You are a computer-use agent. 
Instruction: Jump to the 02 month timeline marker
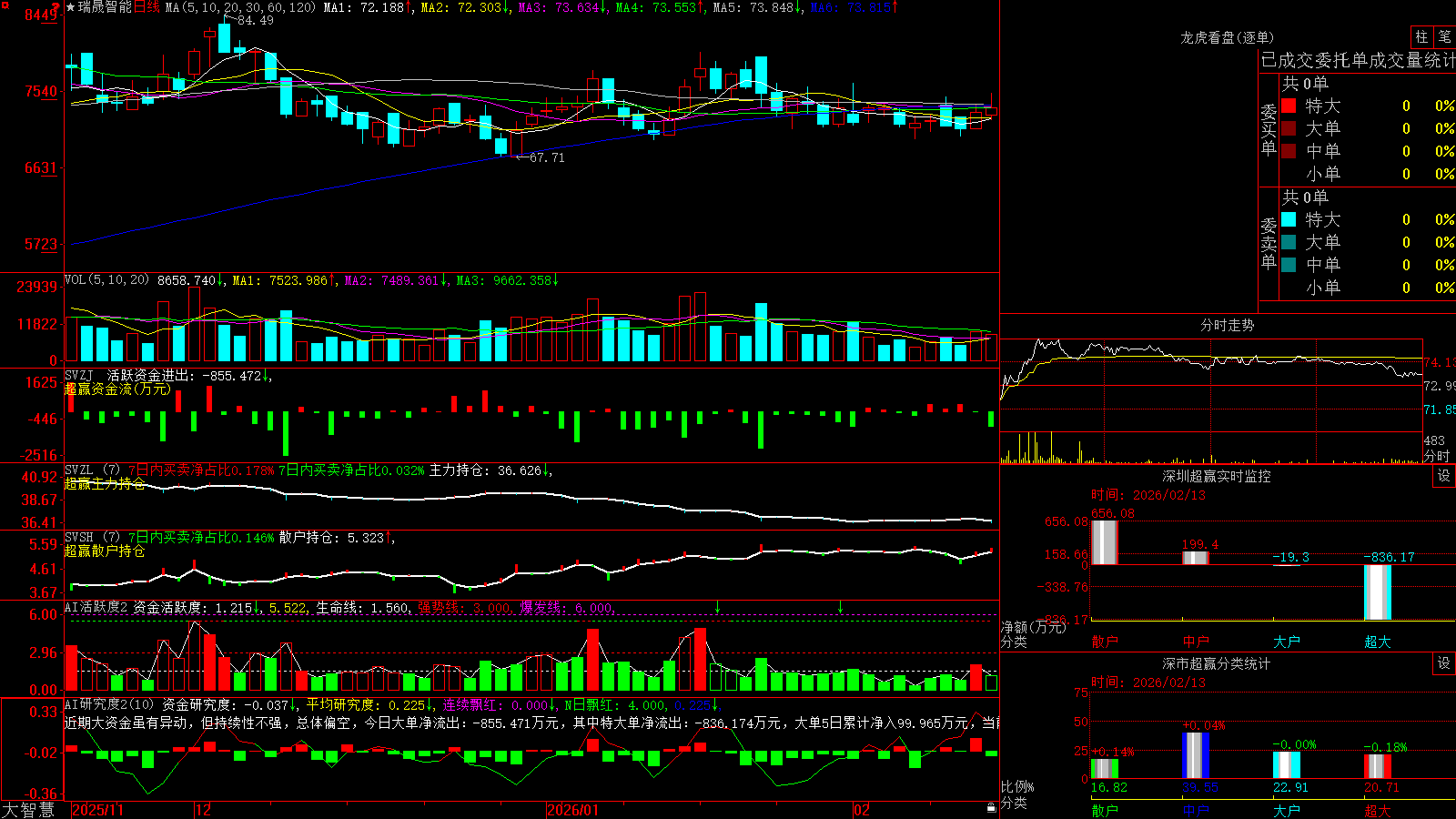pyautogui.click(x=862, y=810)
